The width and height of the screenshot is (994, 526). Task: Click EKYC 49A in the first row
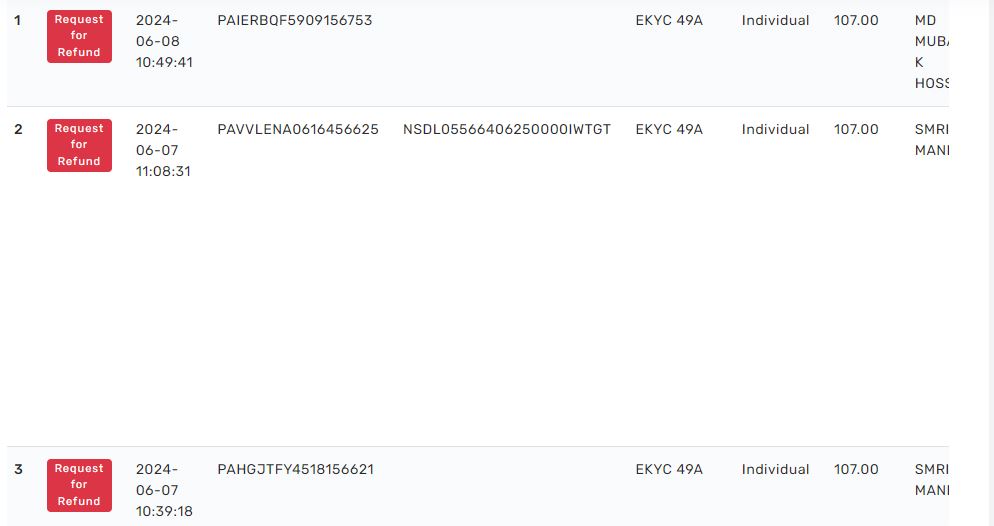tap(669, 20)
